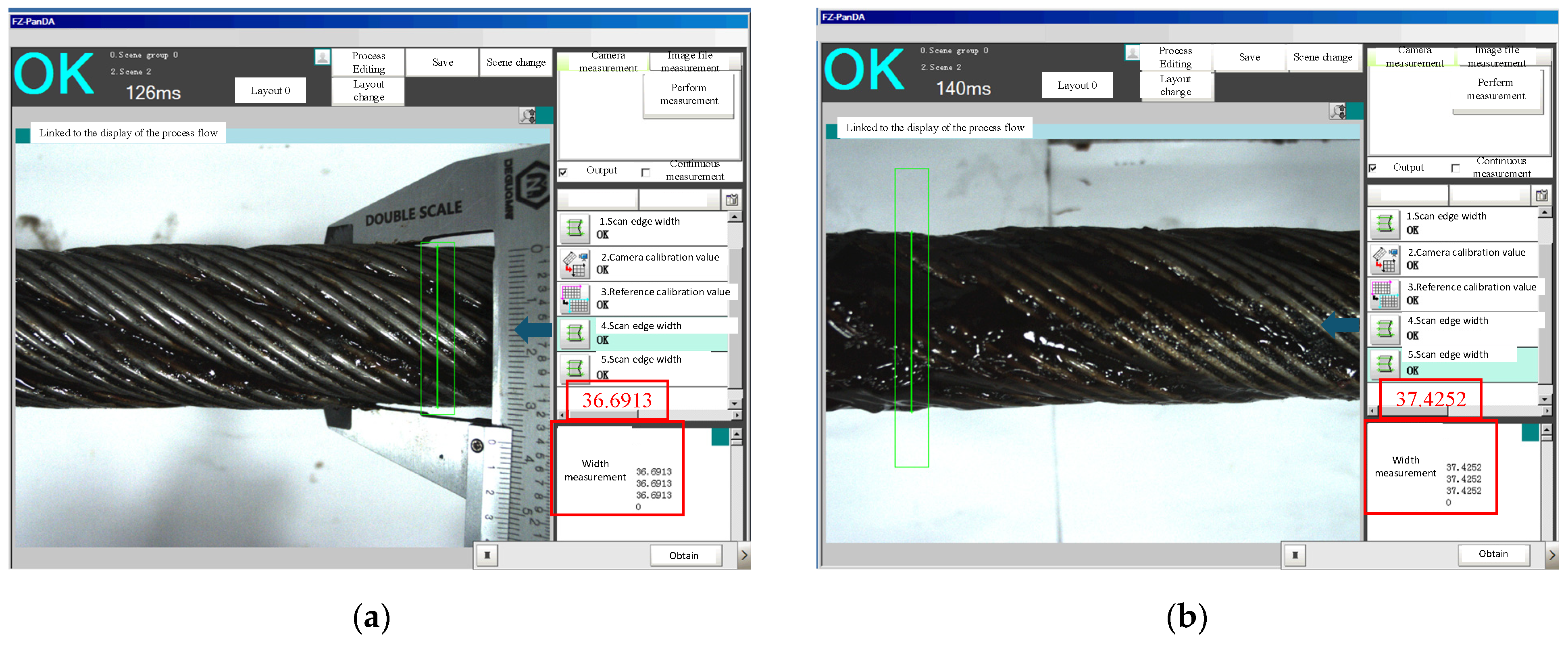Click the flow list settings icon in the 140ms window

point(1542,195)
